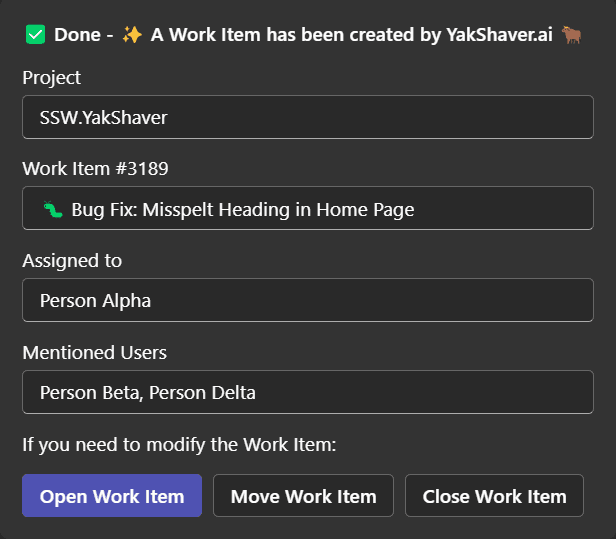
Task: Select the Bug Fix: Misspelt Heading title text
Action: (x=243, y=209)
